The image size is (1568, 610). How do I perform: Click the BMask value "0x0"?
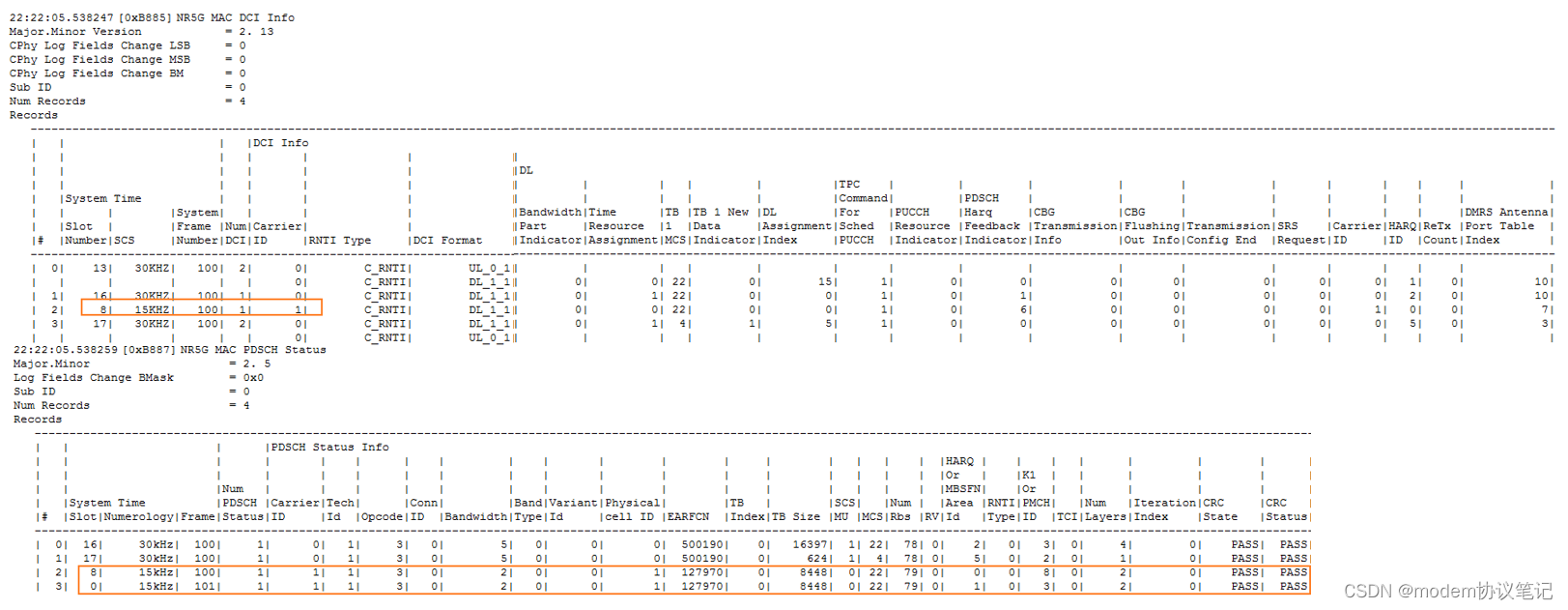pyautogui.click(x=253, y=377)
